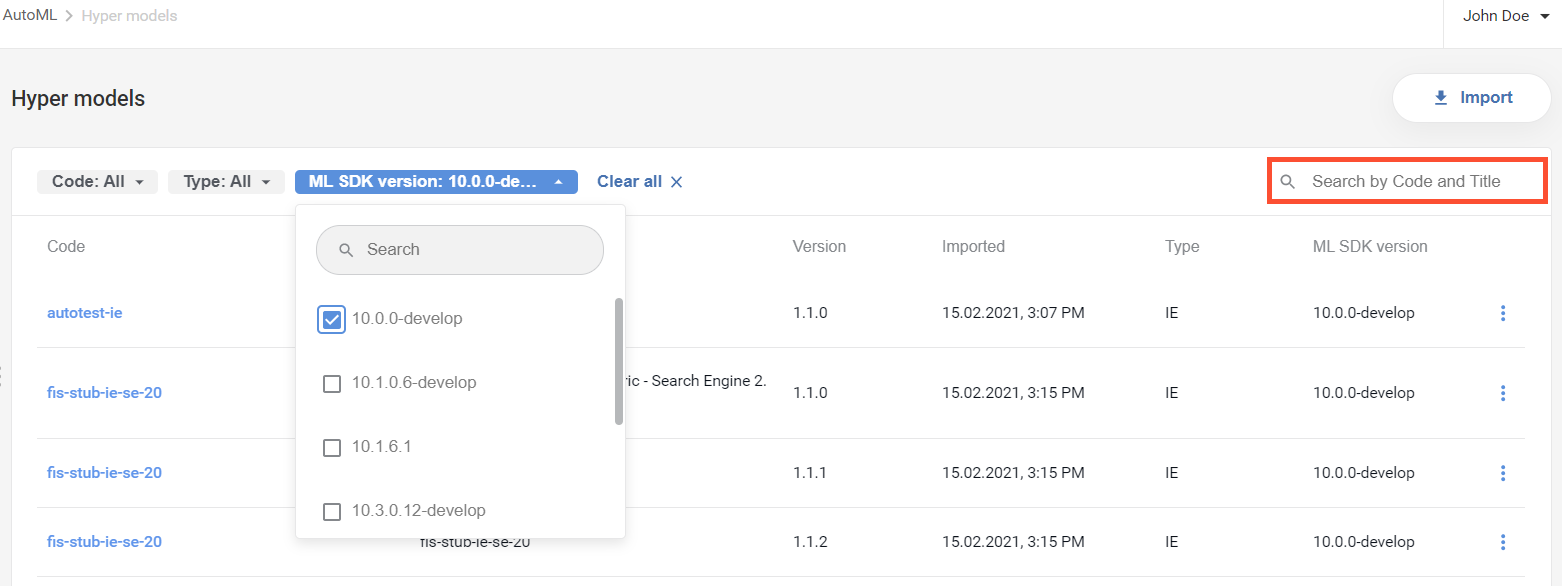Open fis-stub-ie-se-20 version 1.1.1 link
Screen dimensions: 1562x586
coord(104,473)
